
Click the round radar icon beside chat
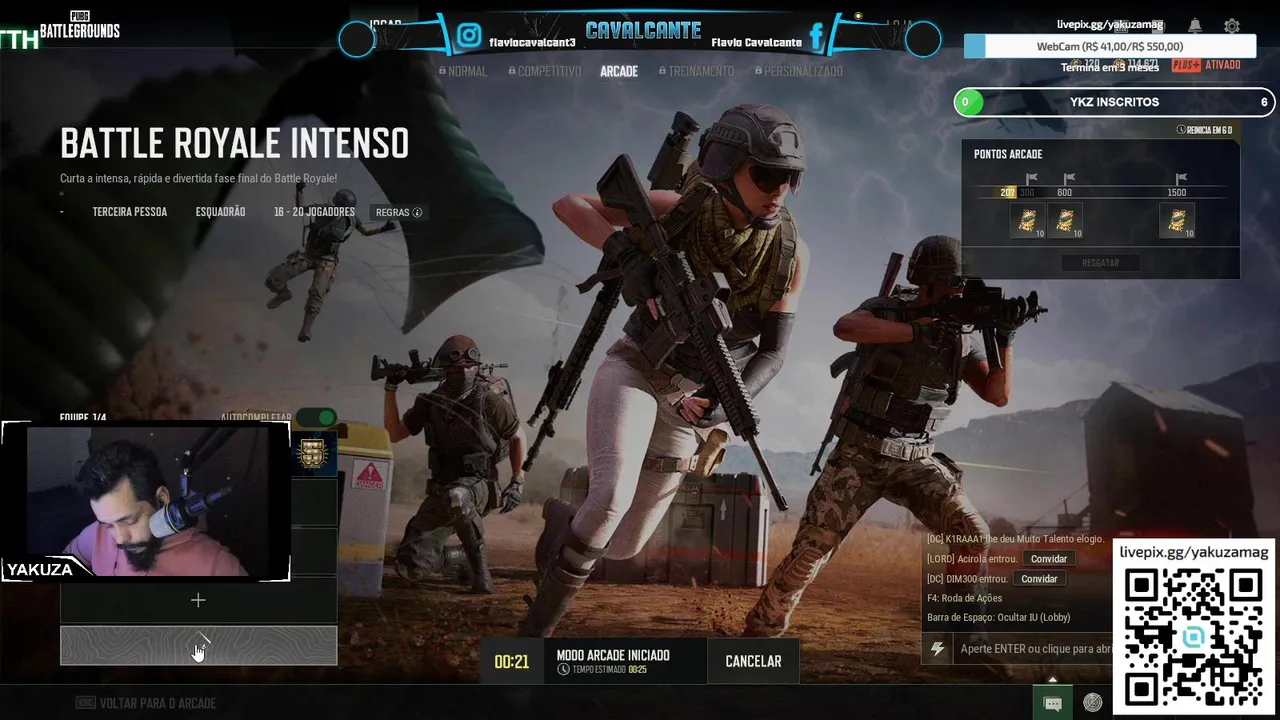[x=1093, y=703]
